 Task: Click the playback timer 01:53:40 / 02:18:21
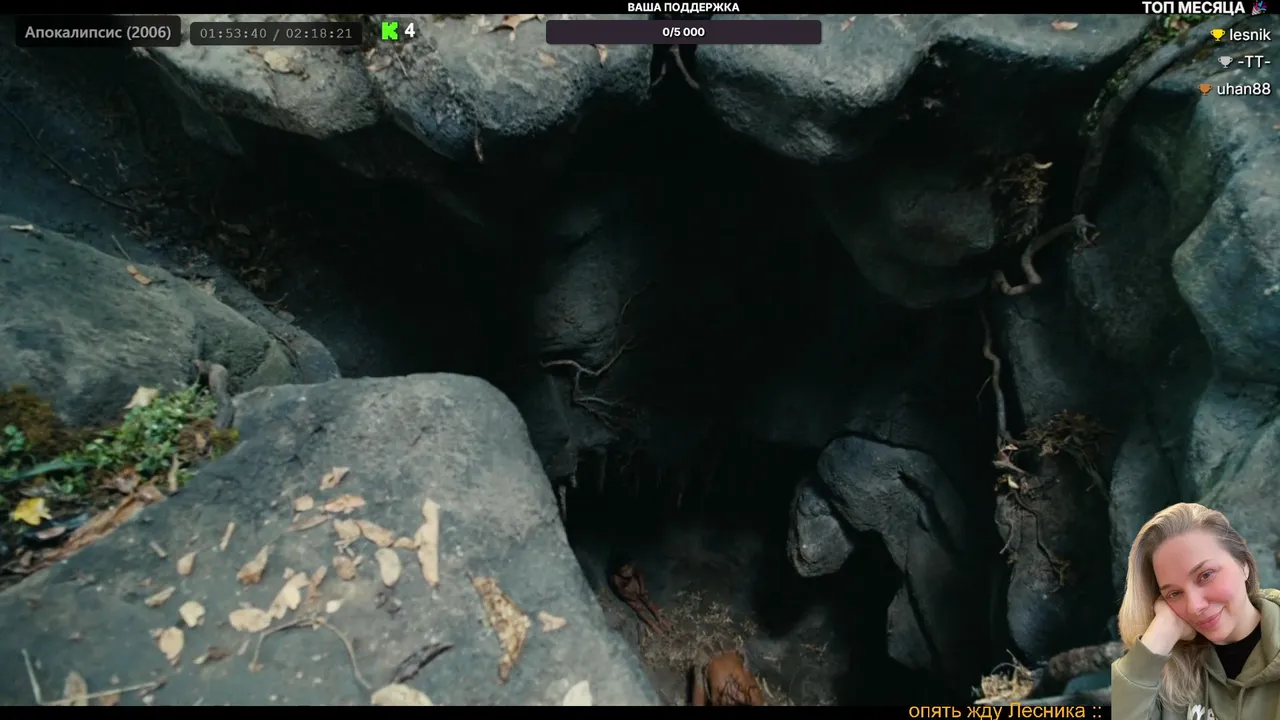tap(276, 33)
